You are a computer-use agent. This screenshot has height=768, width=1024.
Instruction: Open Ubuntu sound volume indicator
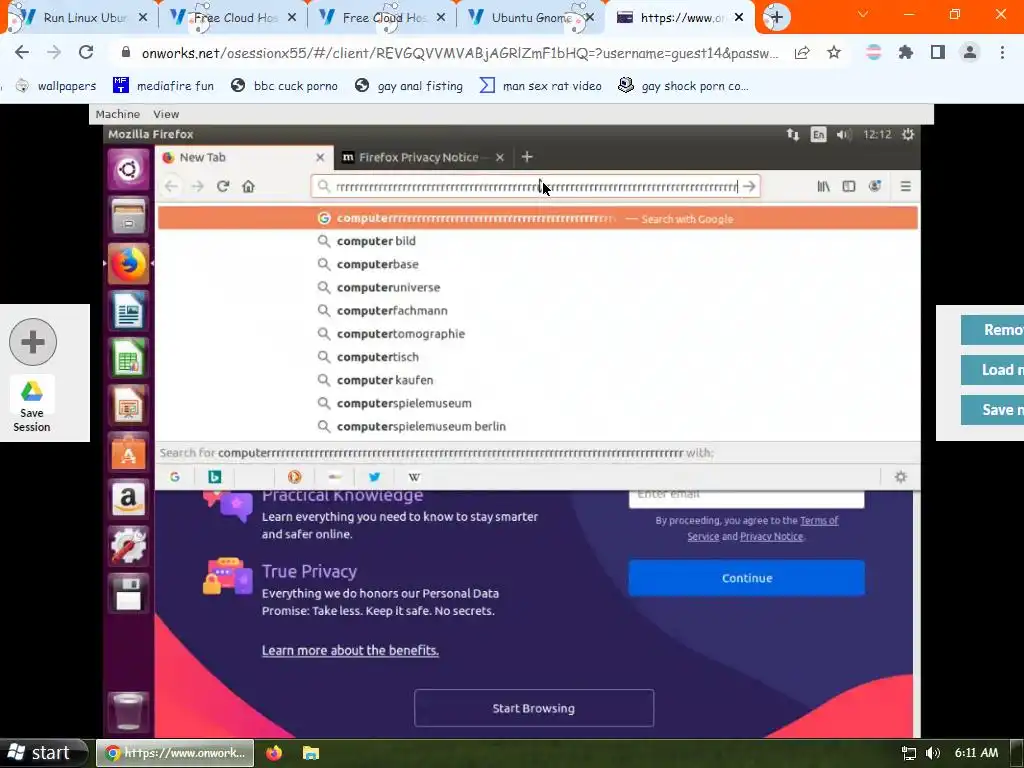(844, 135)
